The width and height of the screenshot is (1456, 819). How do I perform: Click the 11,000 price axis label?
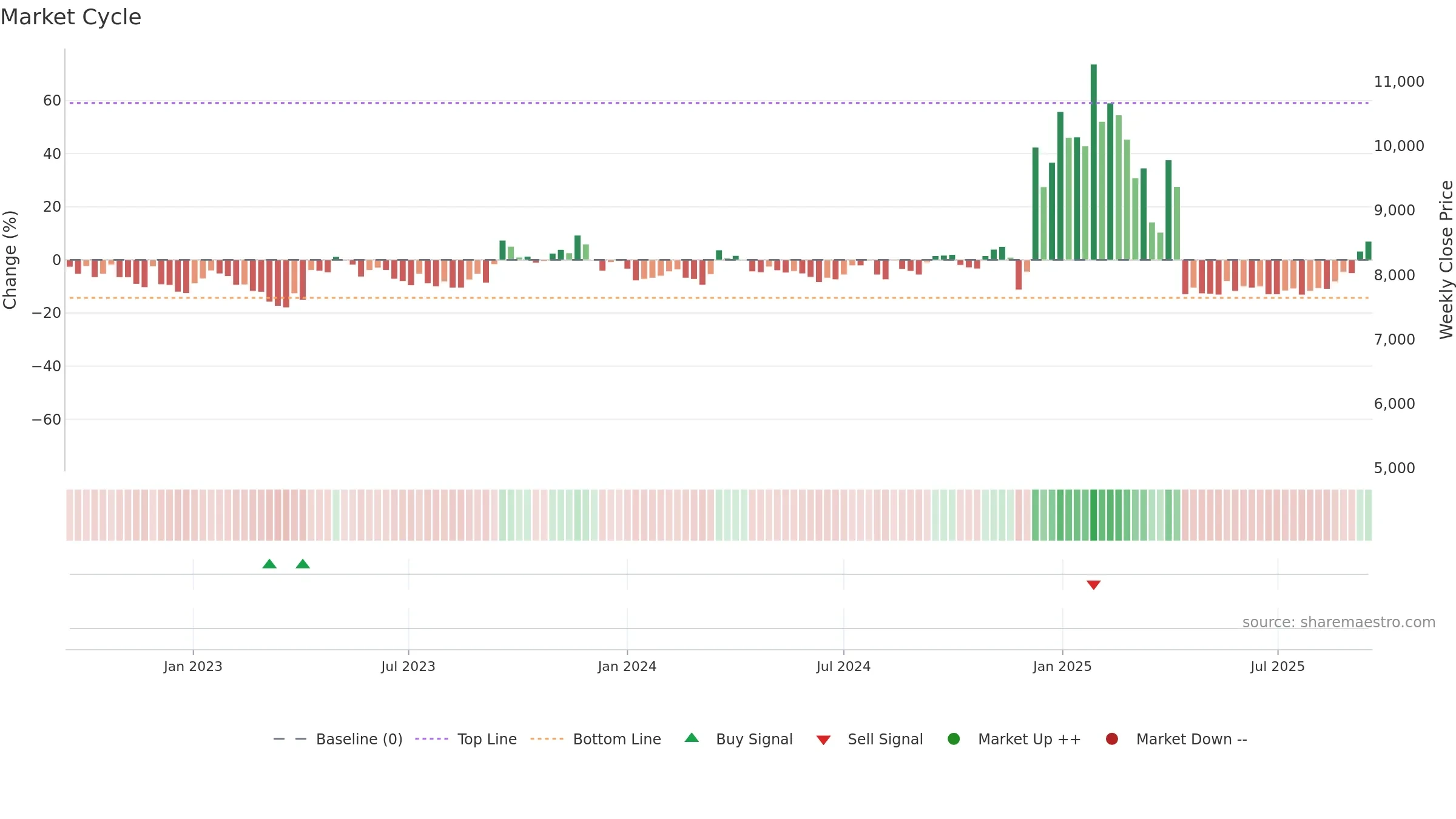click(x=1399, y=82)
